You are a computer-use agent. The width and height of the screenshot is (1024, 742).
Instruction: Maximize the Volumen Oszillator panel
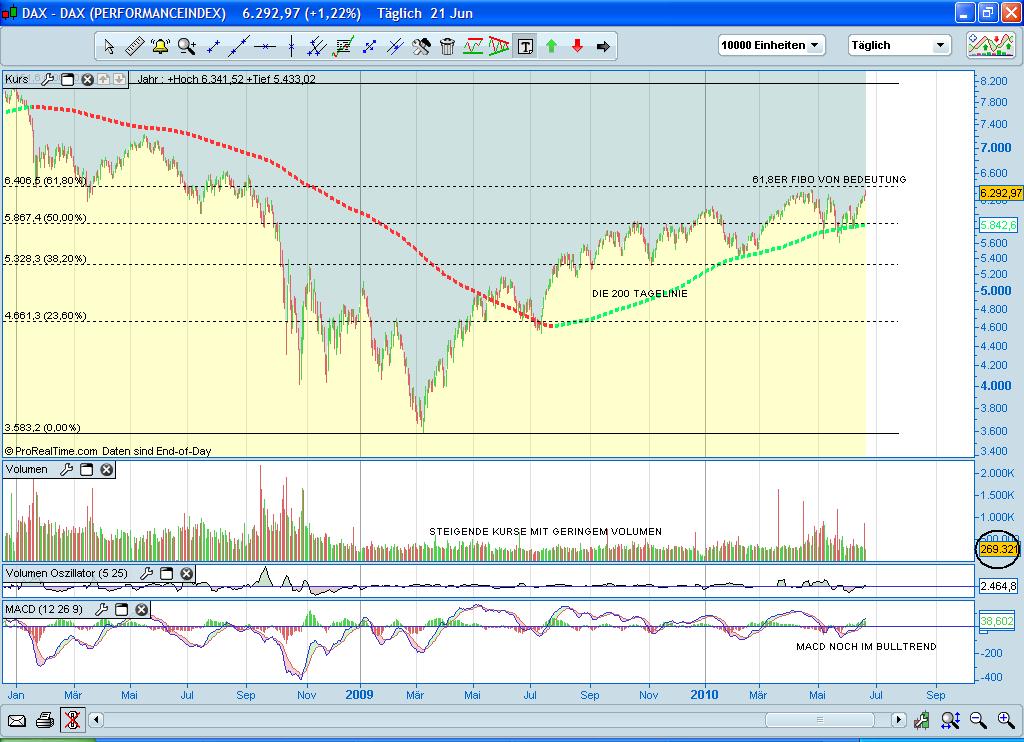[x=167, y=573]
